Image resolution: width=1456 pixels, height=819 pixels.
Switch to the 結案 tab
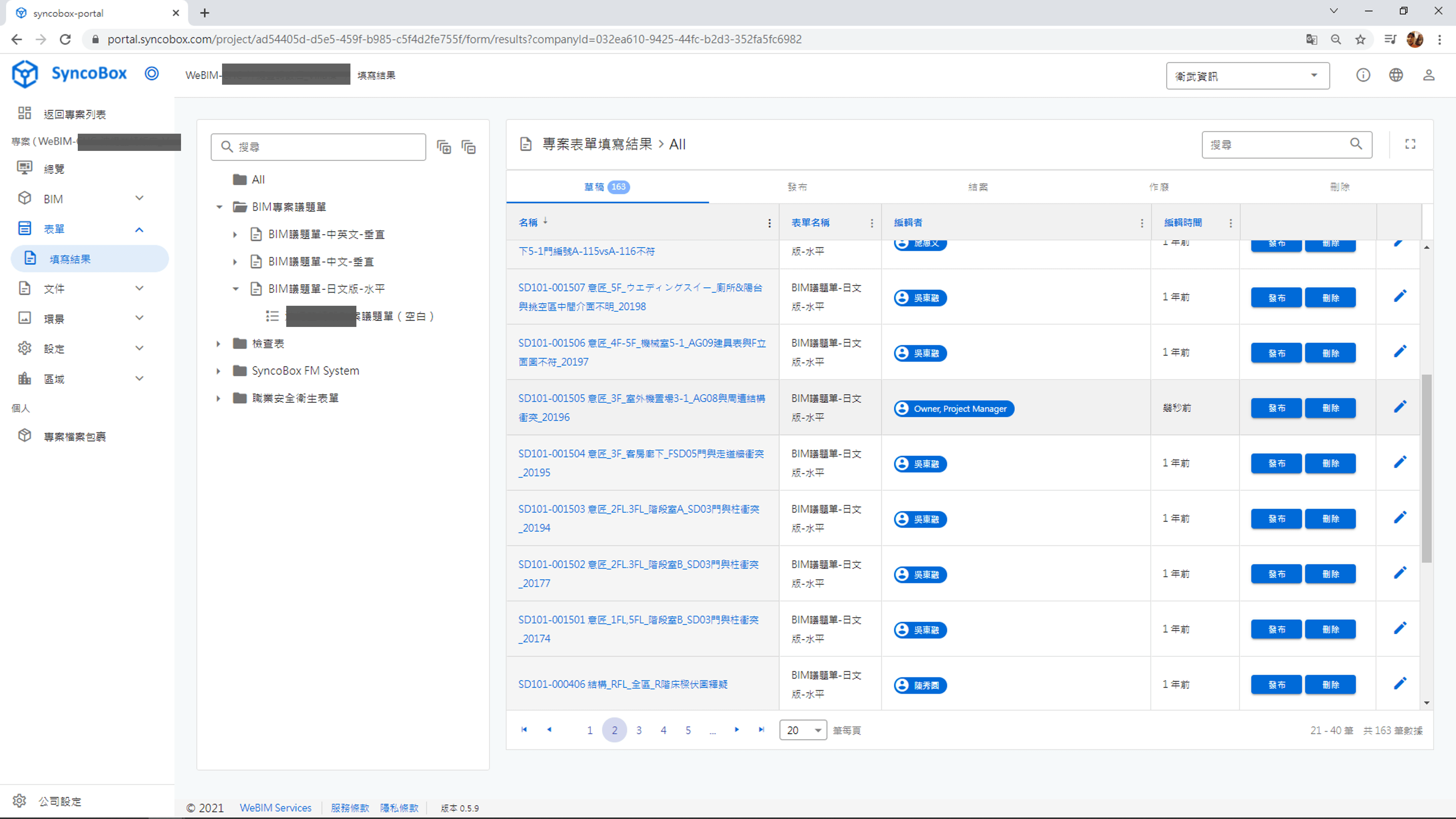click(978, 187)
